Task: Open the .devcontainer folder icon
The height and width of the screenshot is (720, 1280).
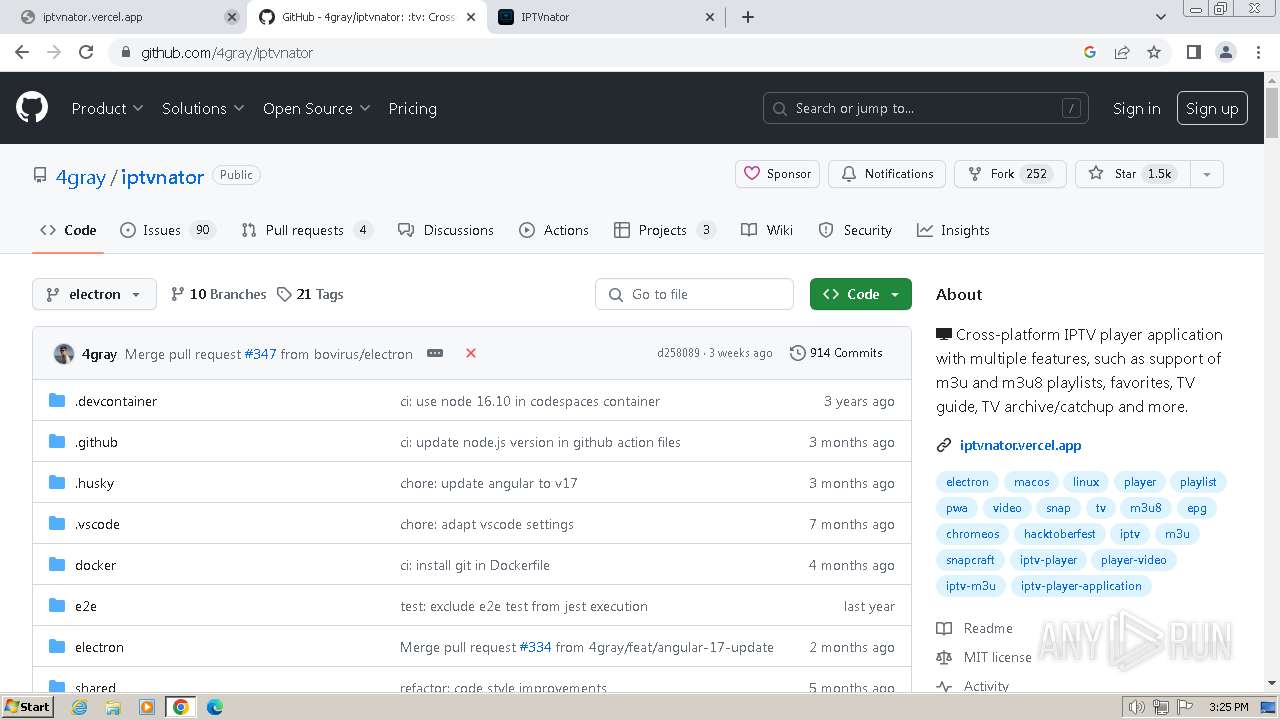Action: (x=57, y=401)
